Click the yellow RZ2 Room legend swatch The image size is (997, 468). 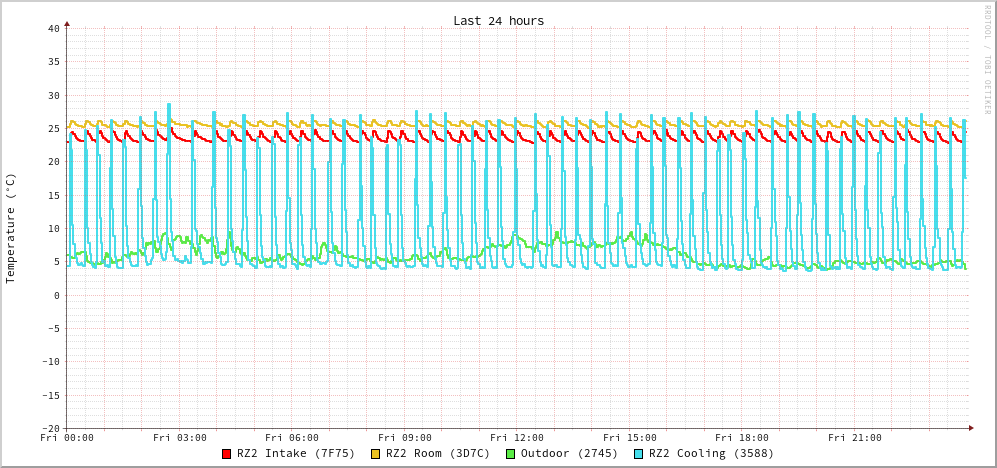(x=376, y=454)
